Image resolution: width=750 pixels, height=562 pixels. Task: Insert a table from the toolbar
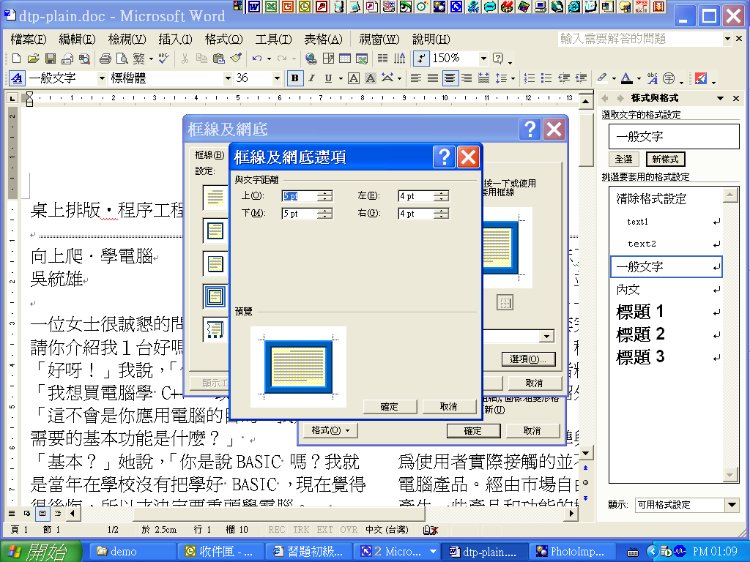(x=345, y=58)
